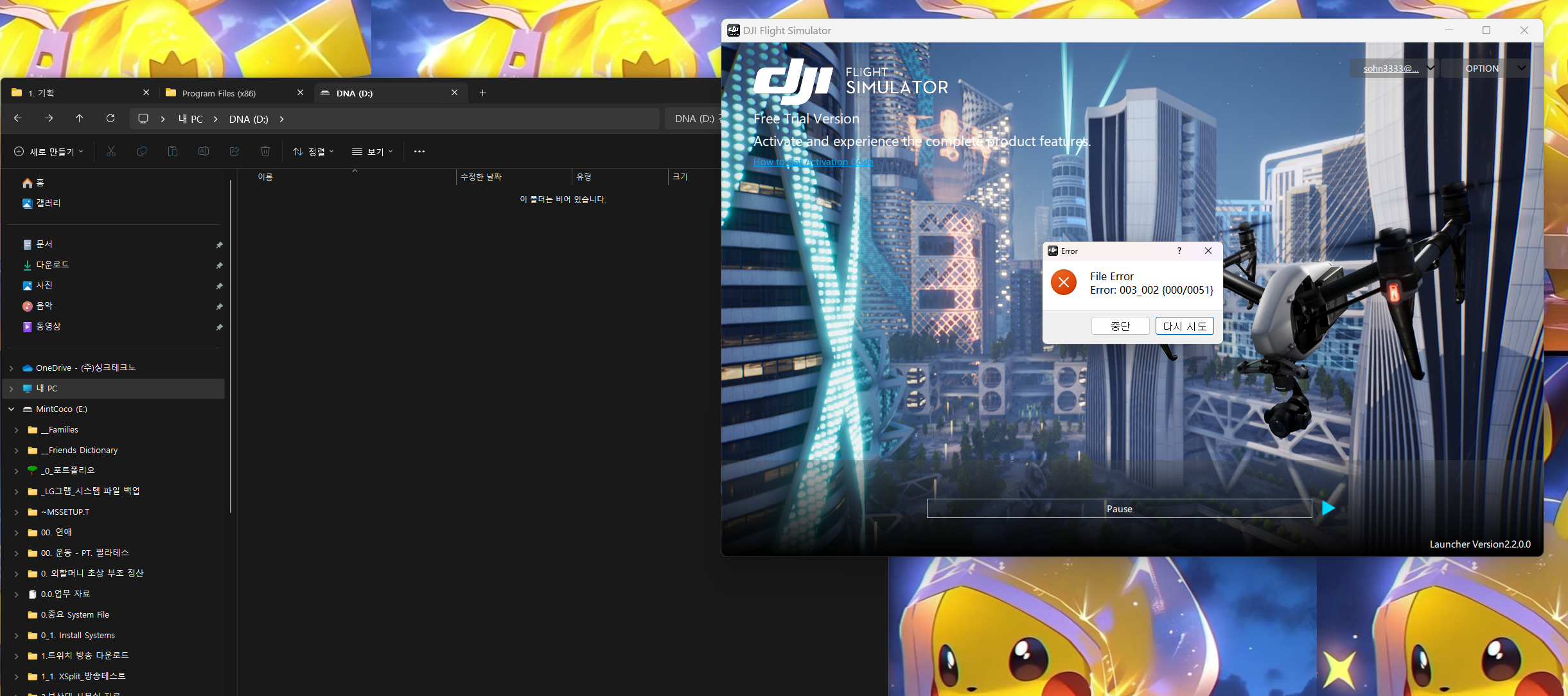Image resolution: width=1568 pixels, height=696 pixels.
Task: Click the Copy icon in Explorer toolbar
Action: [x=142, y=152]
